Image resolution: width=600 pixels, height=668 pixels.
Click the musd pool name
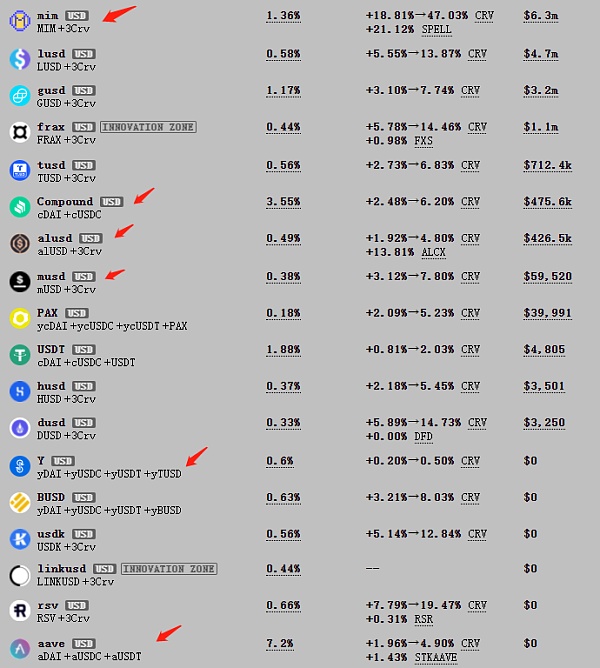(51, 276)
